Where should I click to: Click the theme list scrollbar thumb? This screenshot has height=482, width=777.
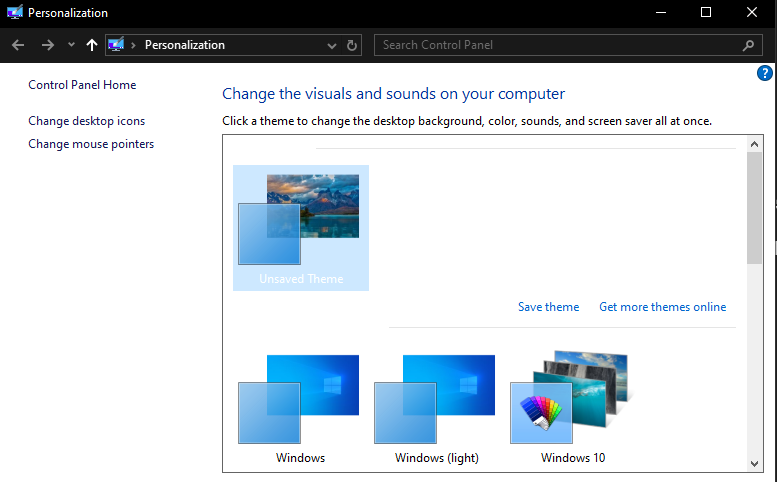click(754, 208)
